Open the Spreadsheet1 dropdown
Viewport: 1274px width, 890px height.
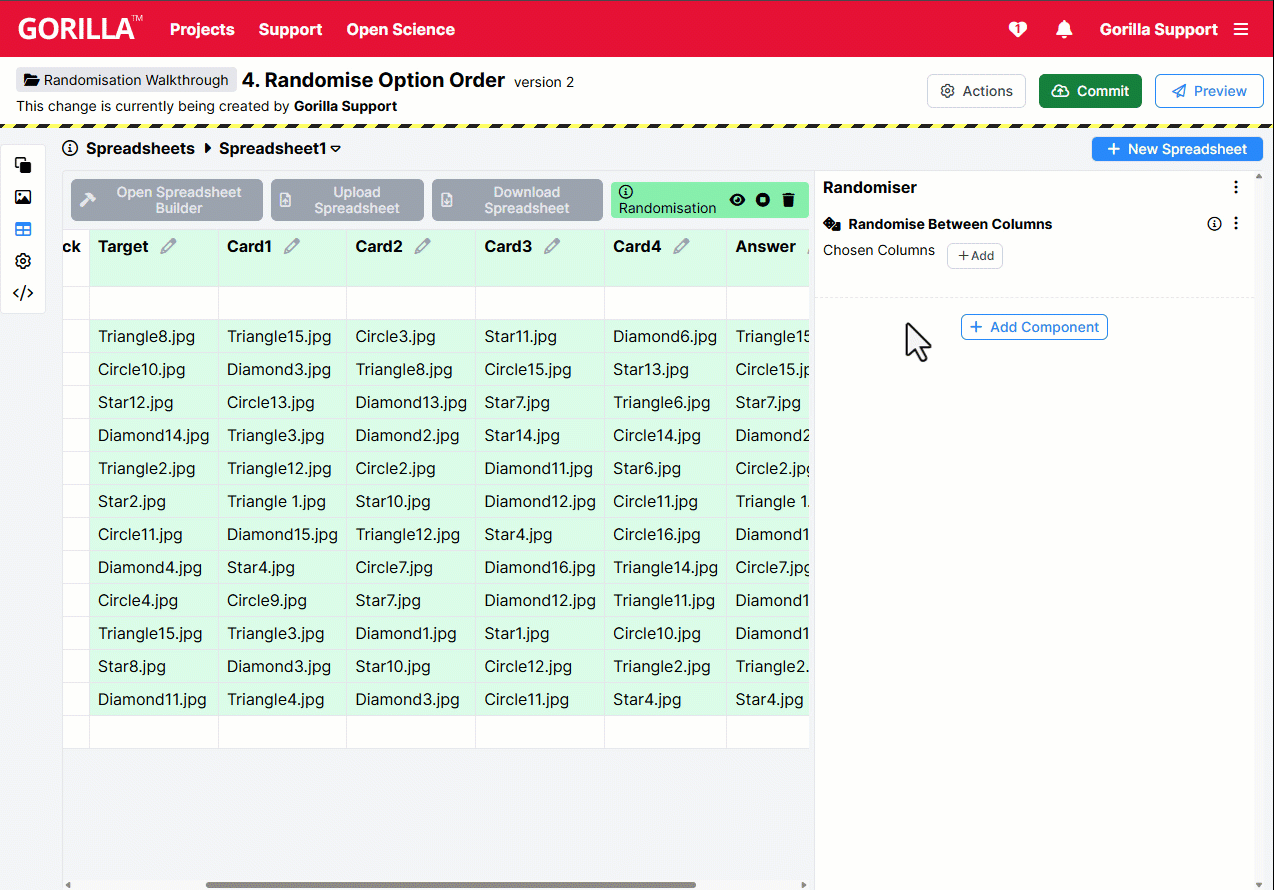pos(335,148)
